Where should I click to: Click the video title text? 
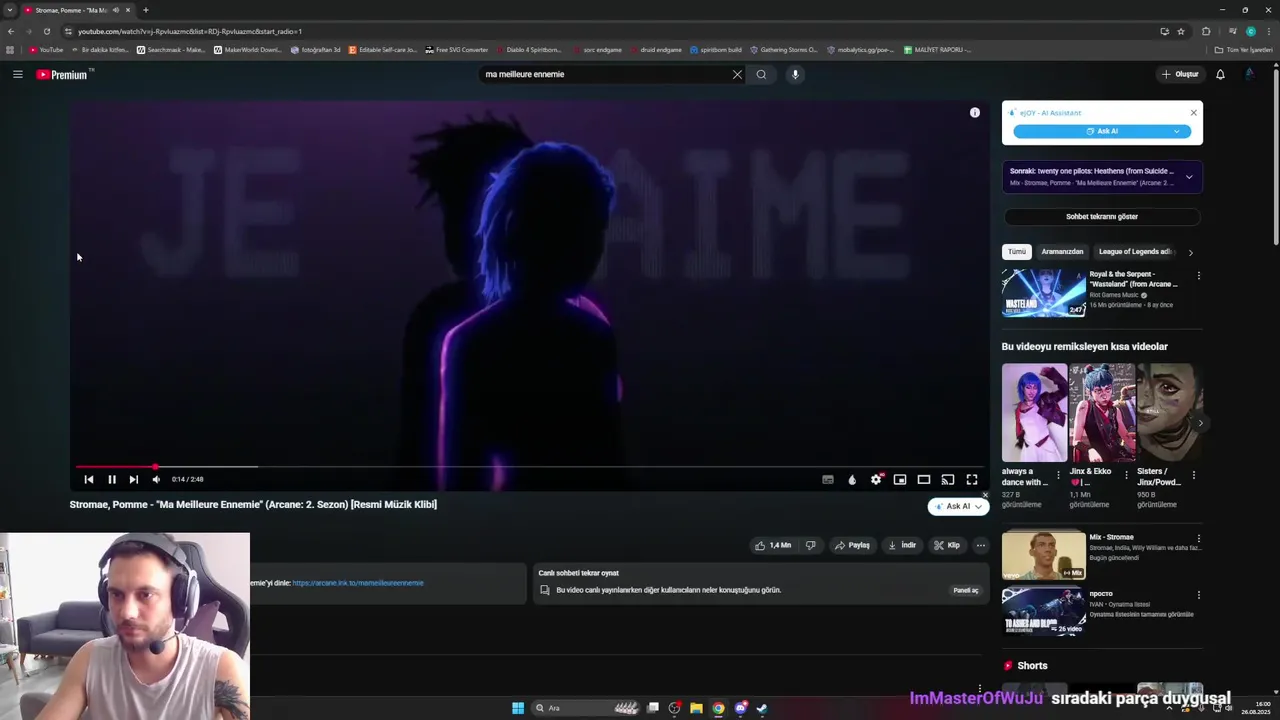(253, 505)
